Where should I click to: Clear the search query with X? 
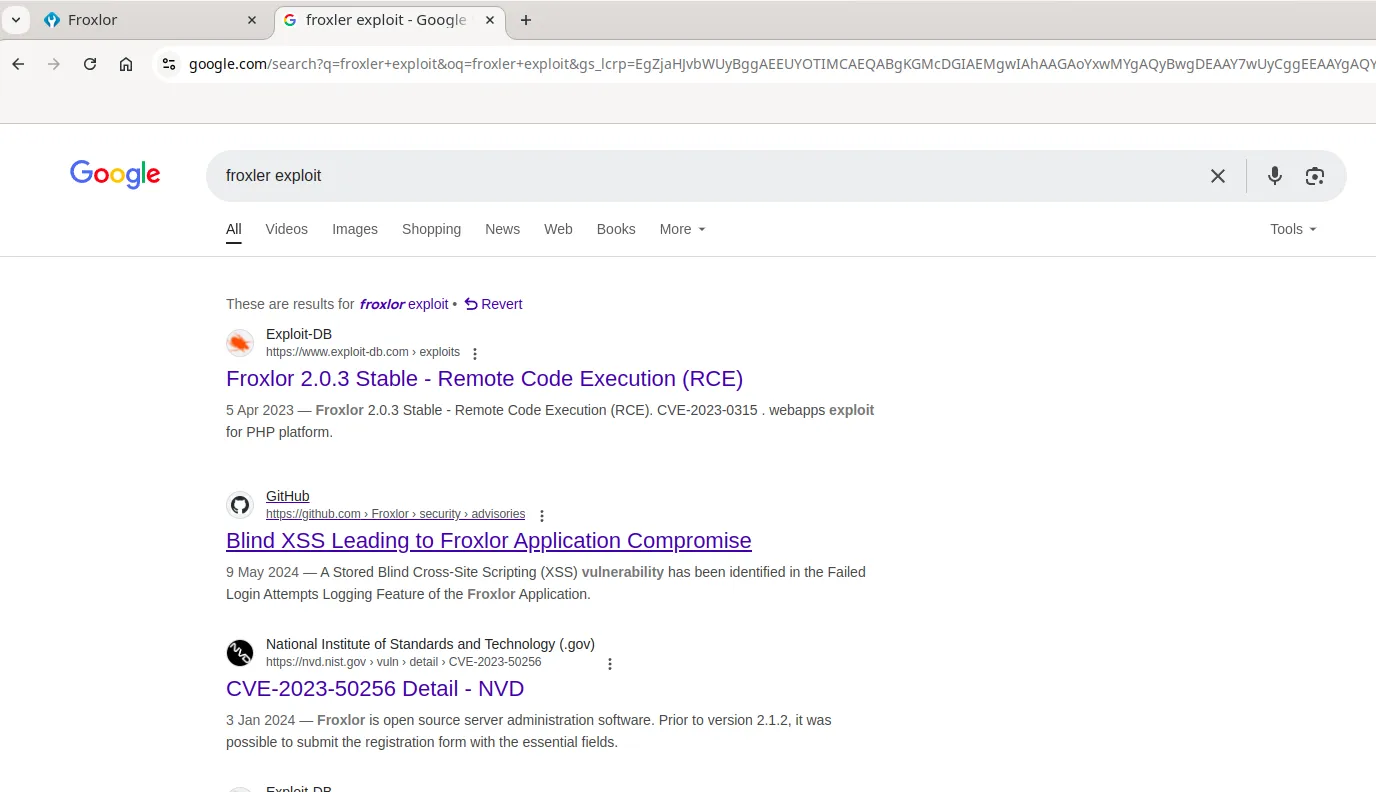point(1218,176)
